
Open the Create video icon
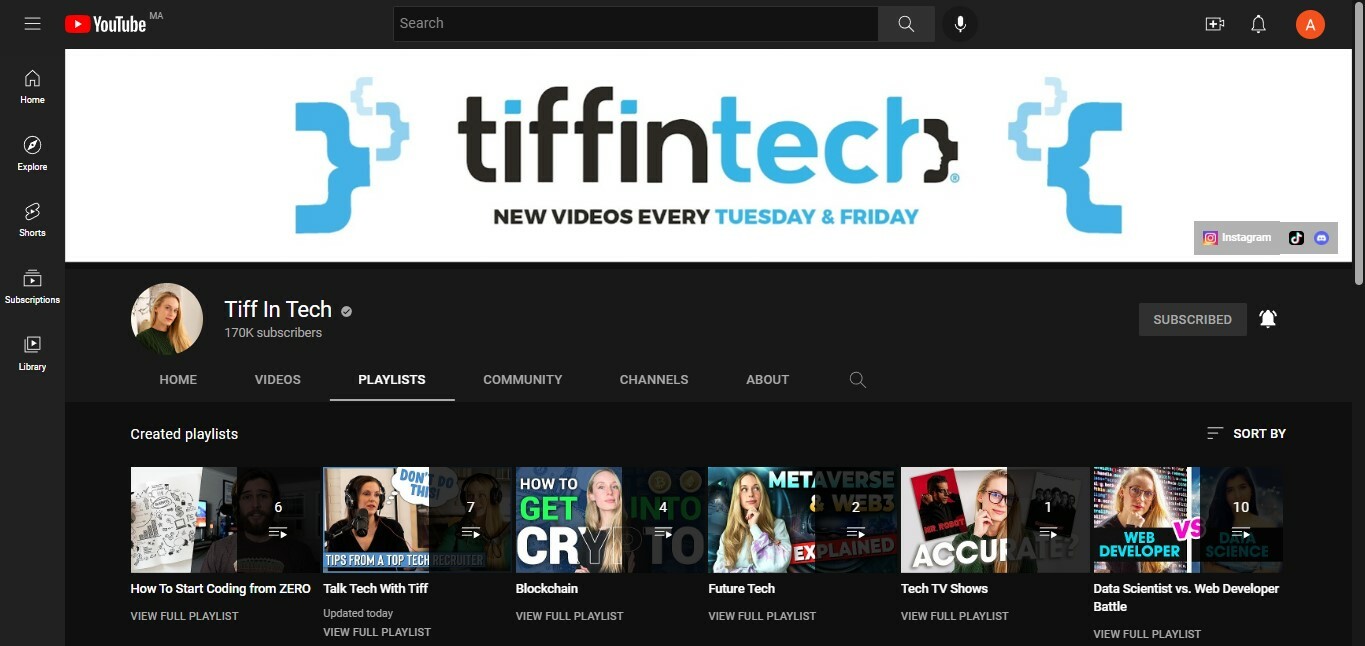tap(1214, 23)
